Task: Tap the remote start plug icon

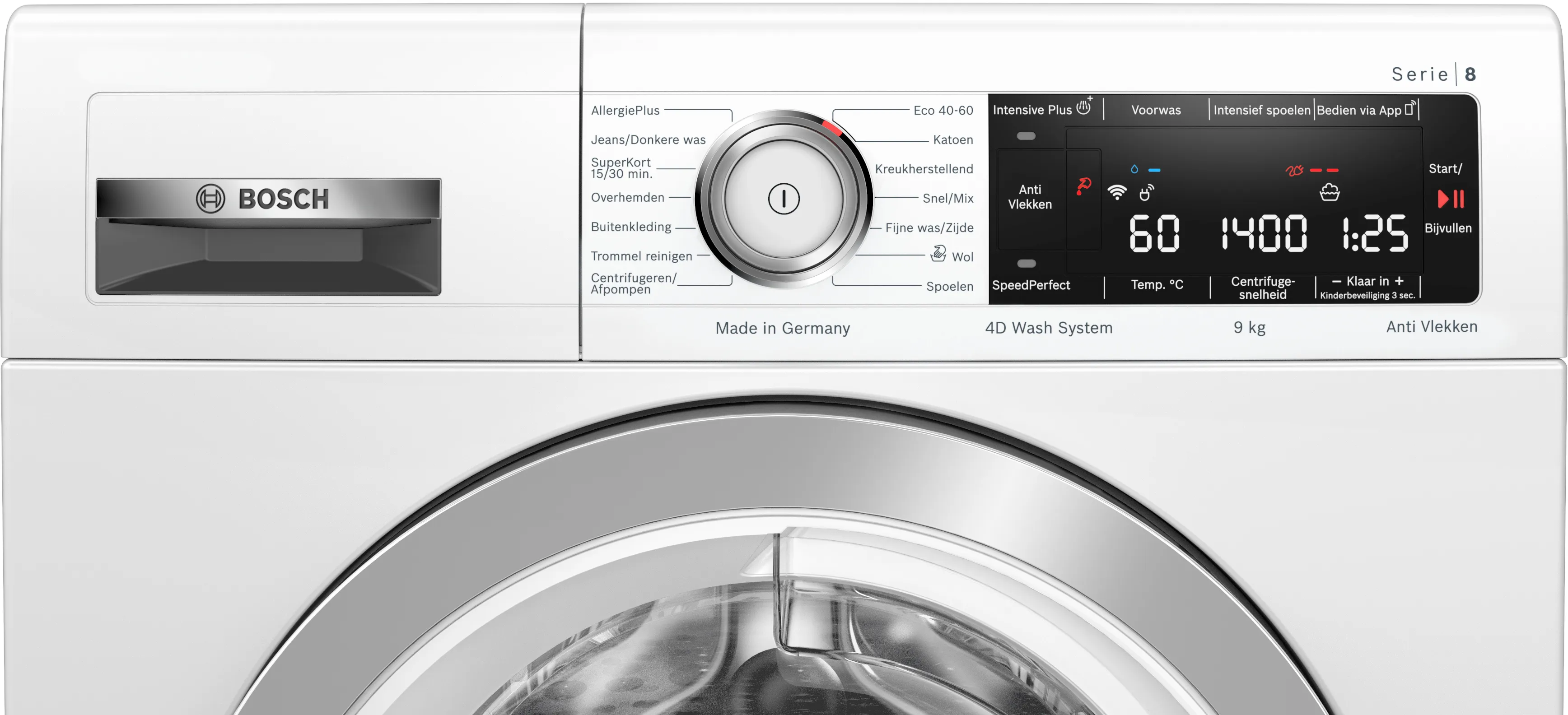Action: (1146, 193)
